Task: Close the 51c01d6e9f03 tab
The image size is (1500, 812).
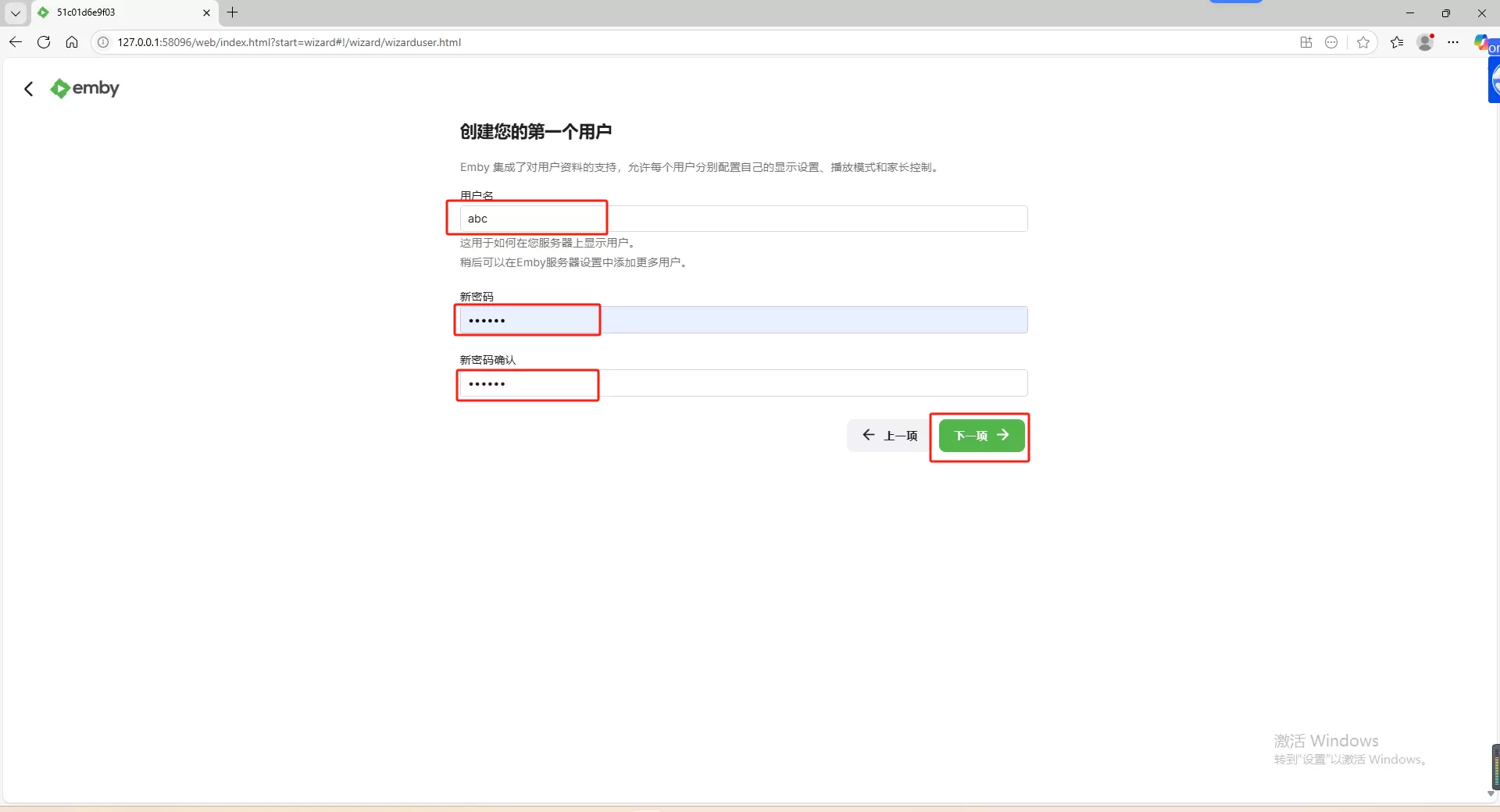Action: [206, 12]
